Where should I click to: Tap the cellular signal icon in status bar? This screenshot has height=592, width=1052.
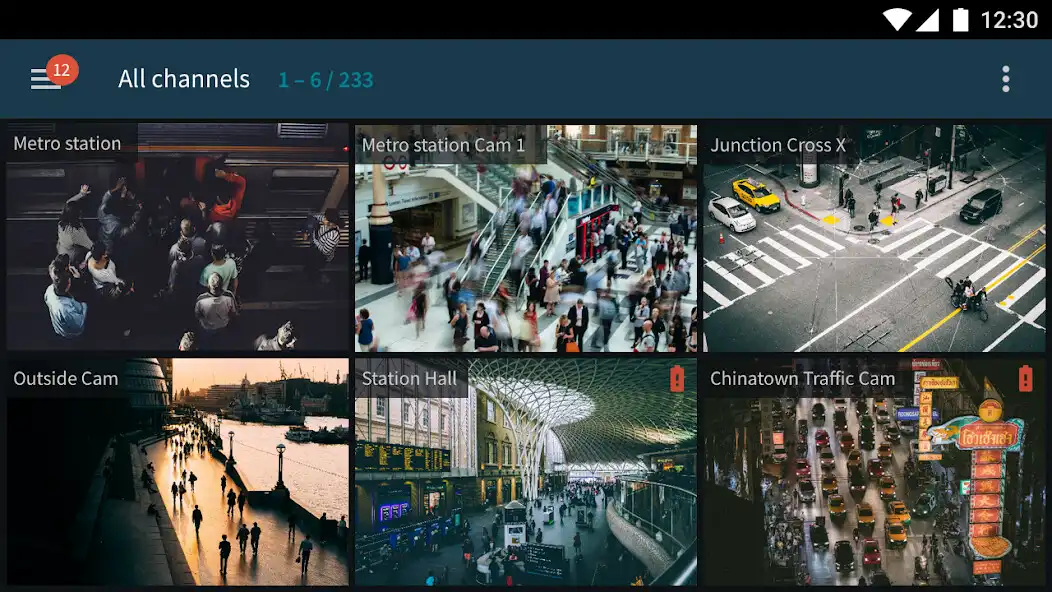[928, 19]
